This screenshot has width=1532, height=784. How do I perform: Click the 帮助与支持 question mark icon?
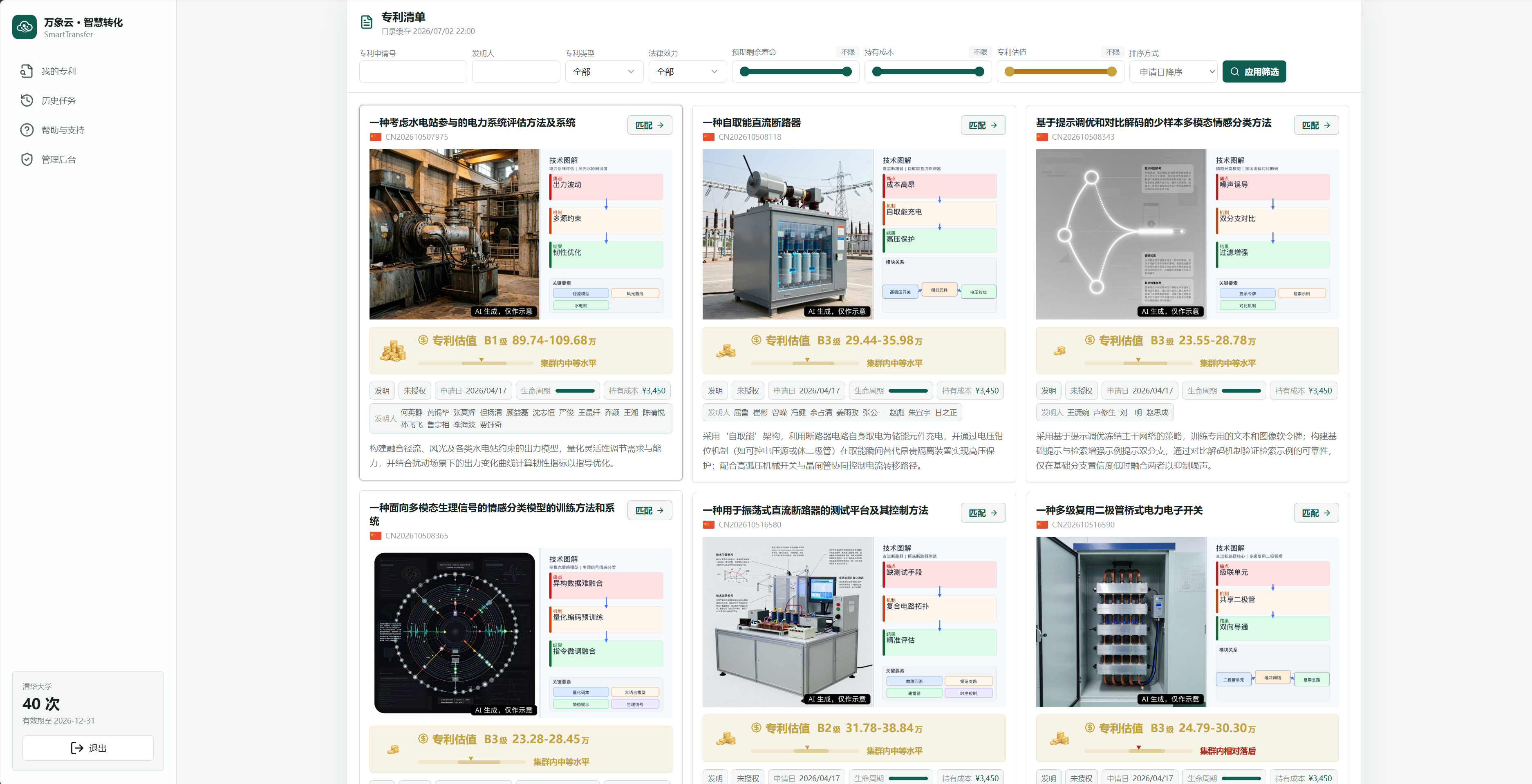(x=27, y=130)
